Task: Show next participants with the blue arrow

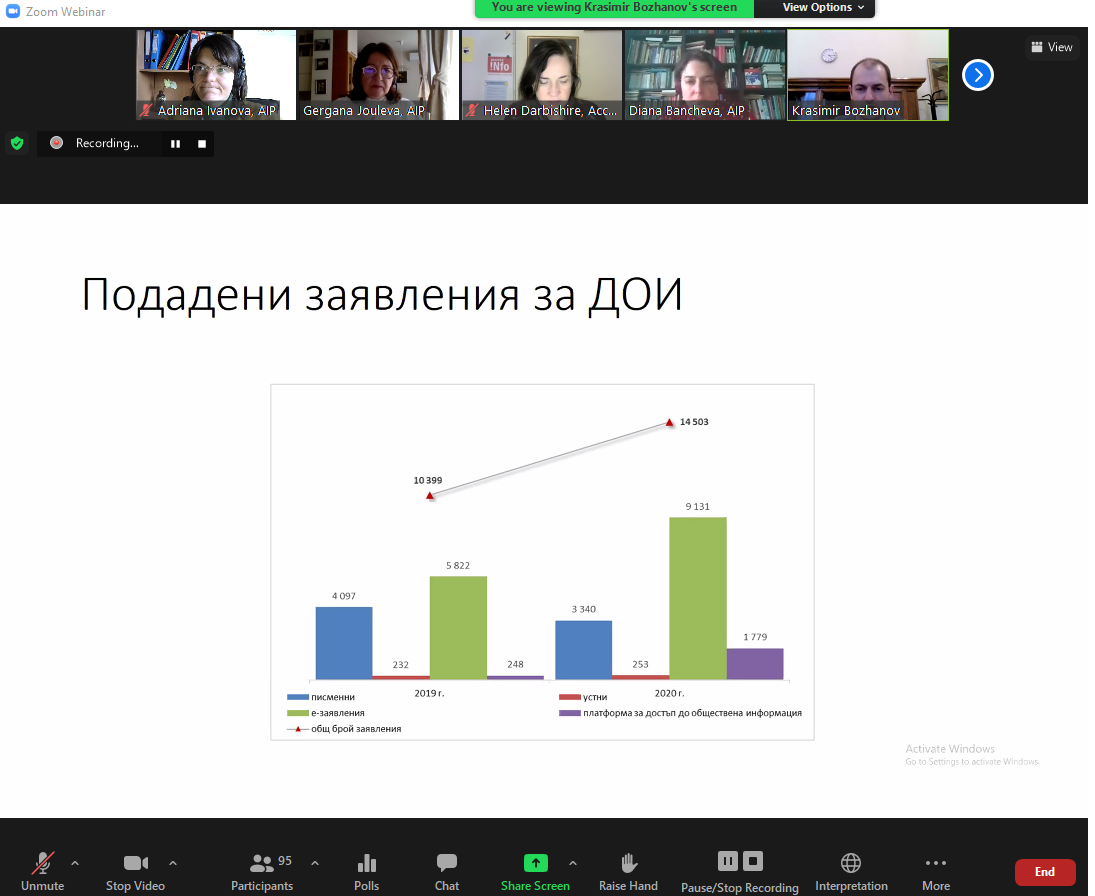Action: pyautogui.click(x=977, y=75)
